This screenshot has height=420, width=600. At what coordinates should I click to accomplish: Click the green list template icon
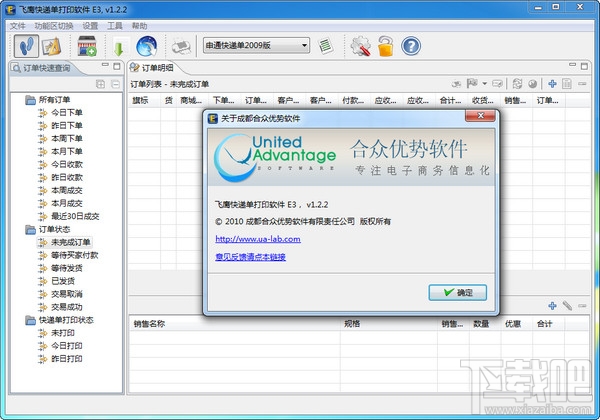coord(326,46)
